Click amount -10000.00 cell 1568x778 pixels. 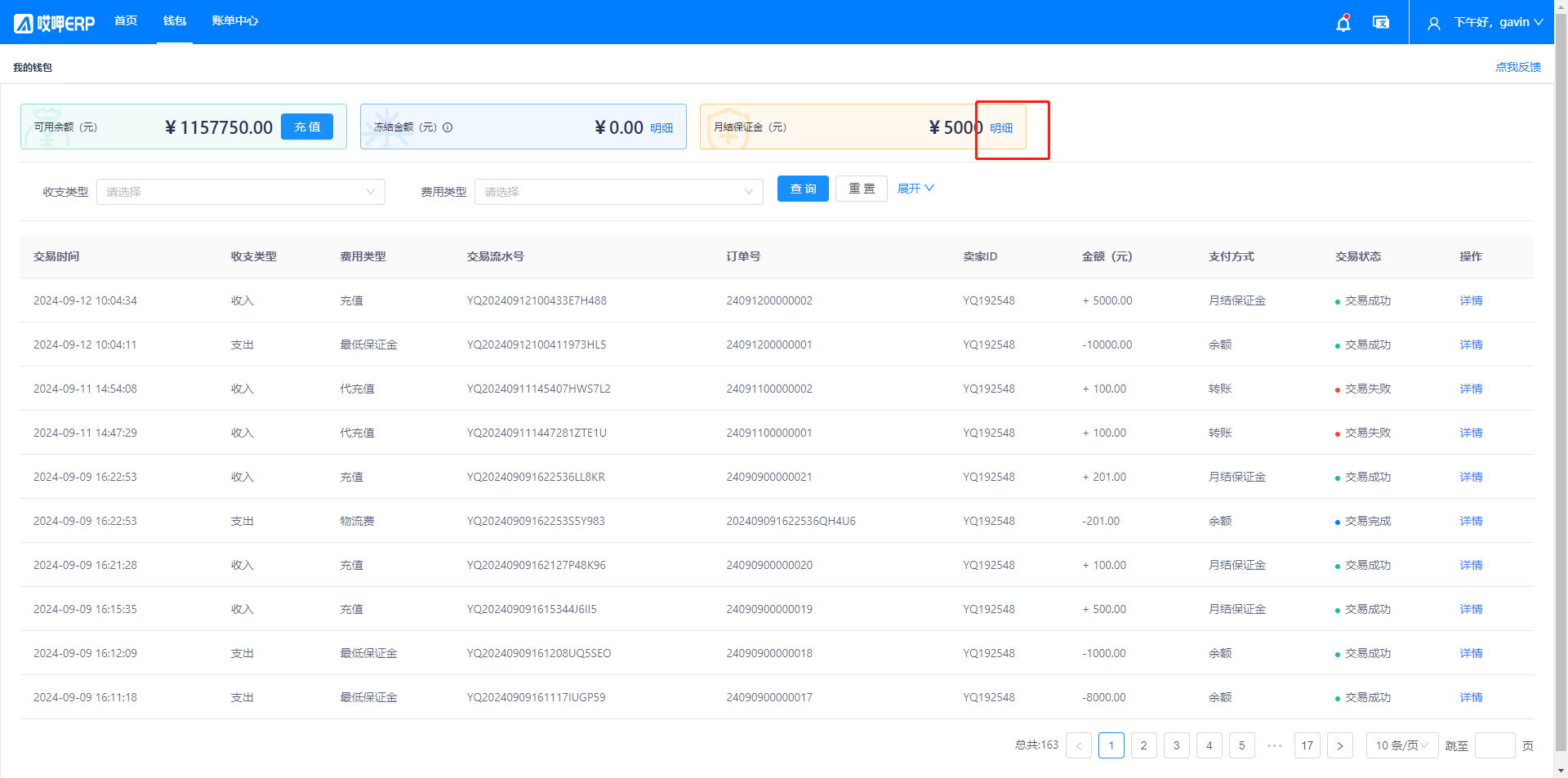point(1107,345)
